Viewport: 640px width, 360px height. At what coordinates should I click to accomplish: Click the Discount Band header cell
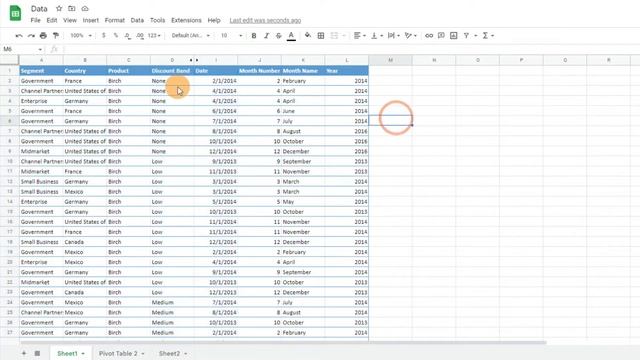(172, 71)
